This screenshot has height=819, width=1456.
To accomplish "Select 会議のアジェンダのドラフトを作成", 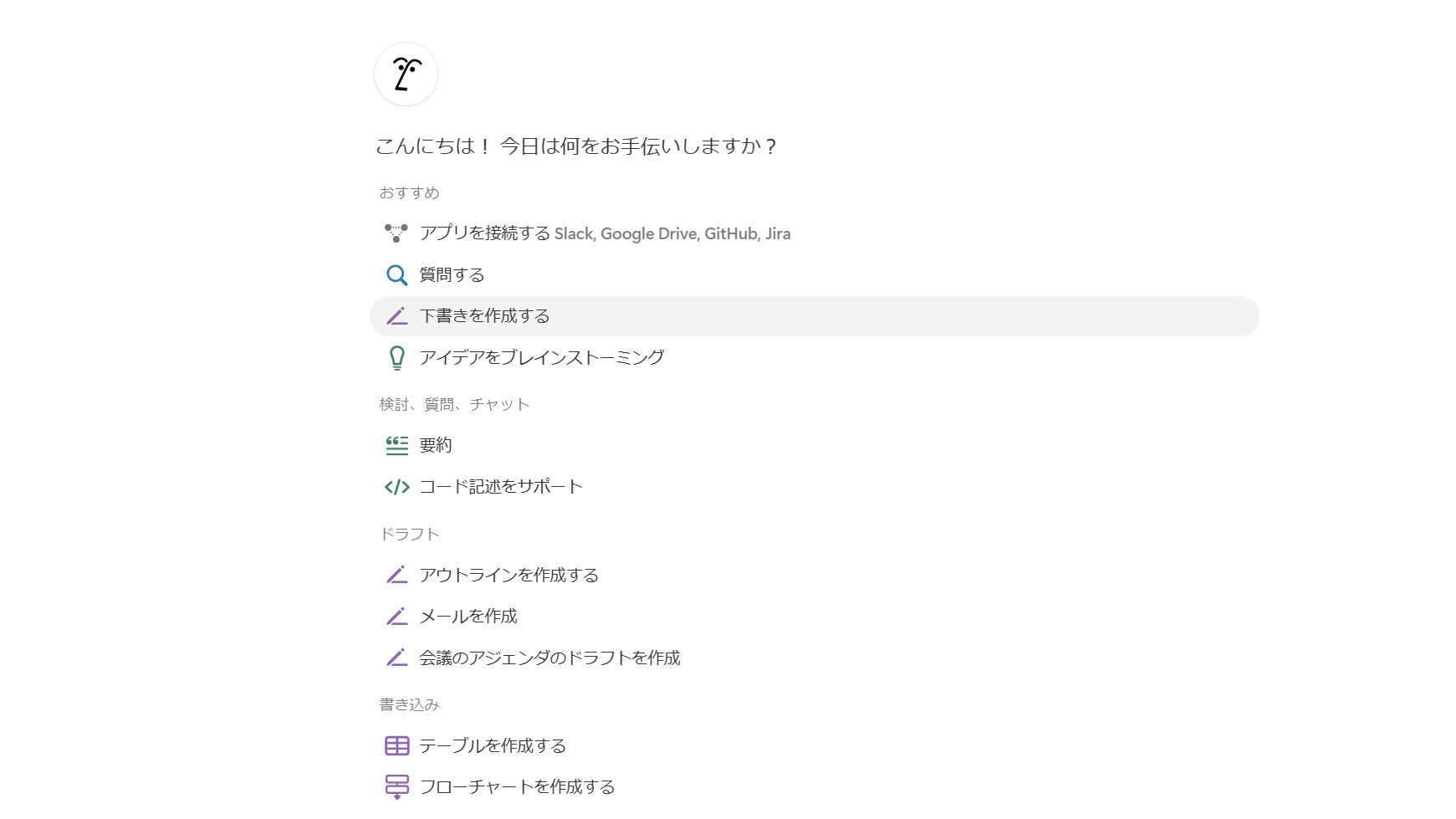I will (549, 658).
